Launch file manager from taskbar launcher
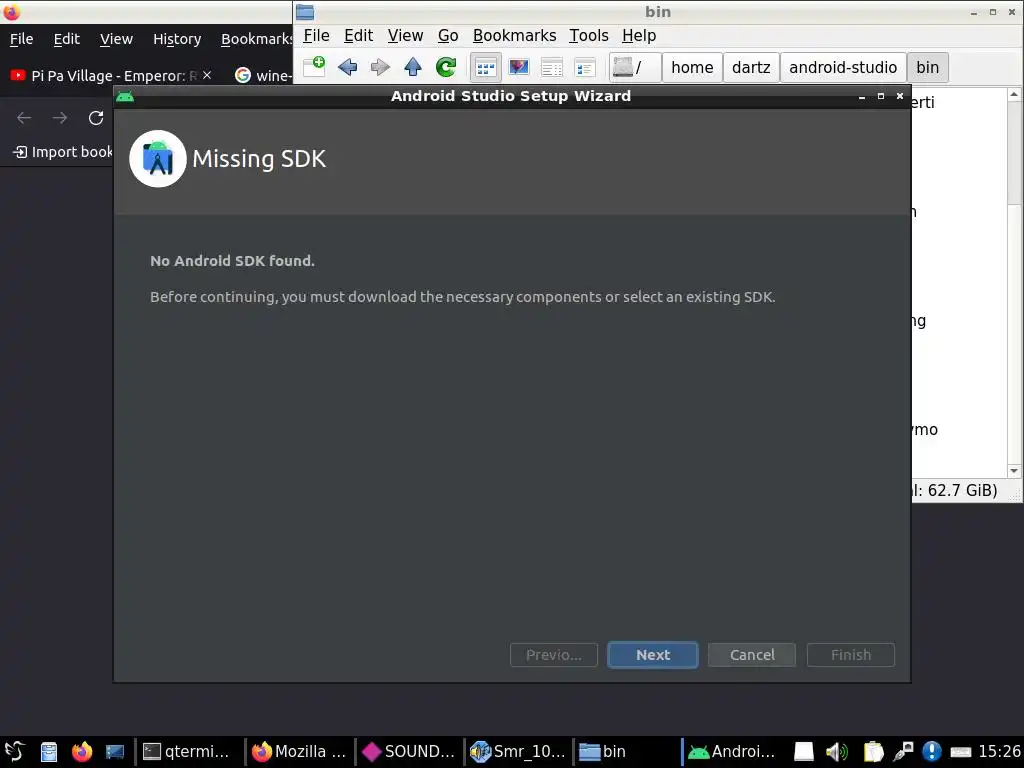 (x=49, y=752)
